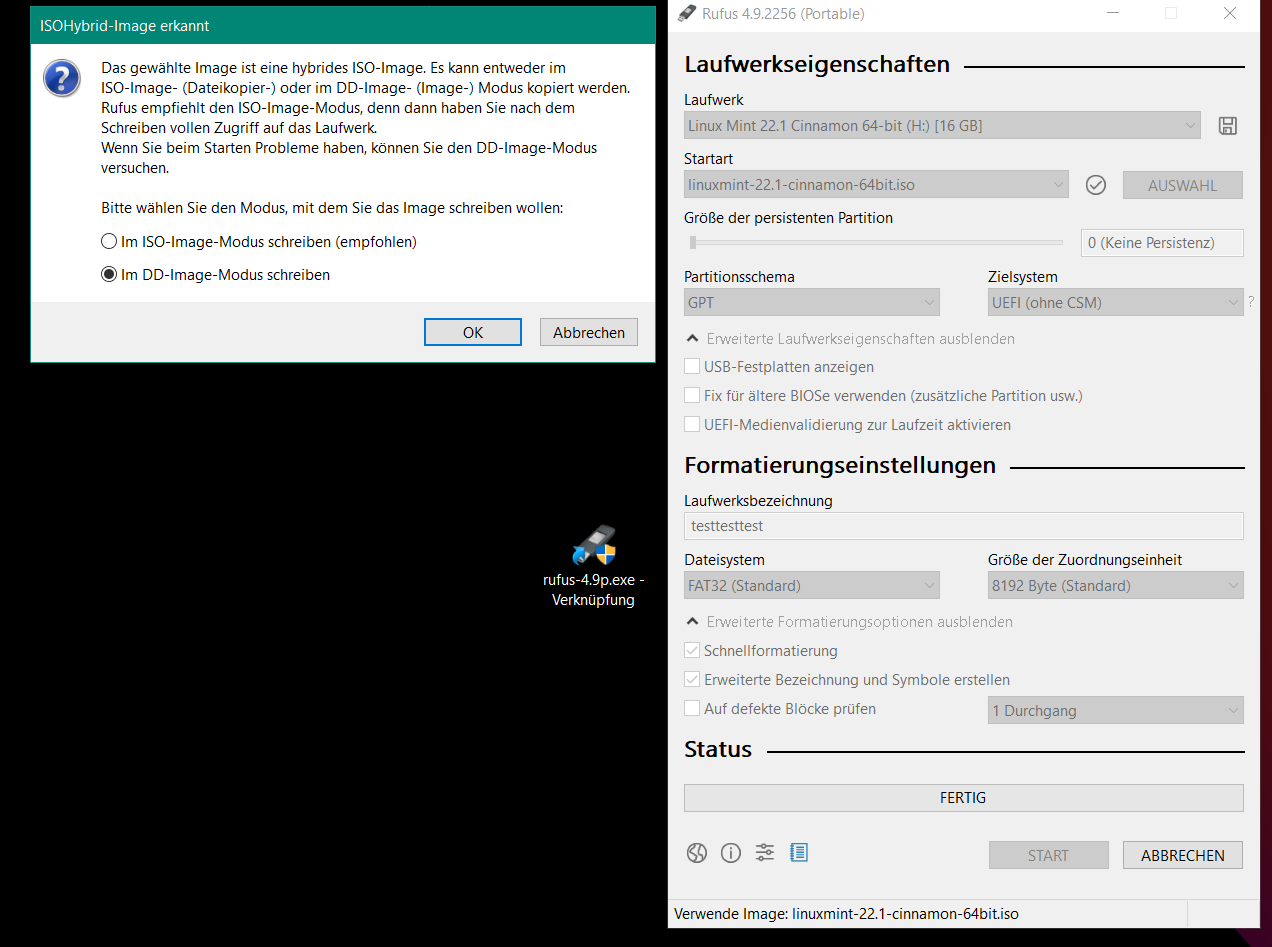Viewport: 1272px width, 947px height.
Task: Click the AUSWAHL button
Action: 1183,185
